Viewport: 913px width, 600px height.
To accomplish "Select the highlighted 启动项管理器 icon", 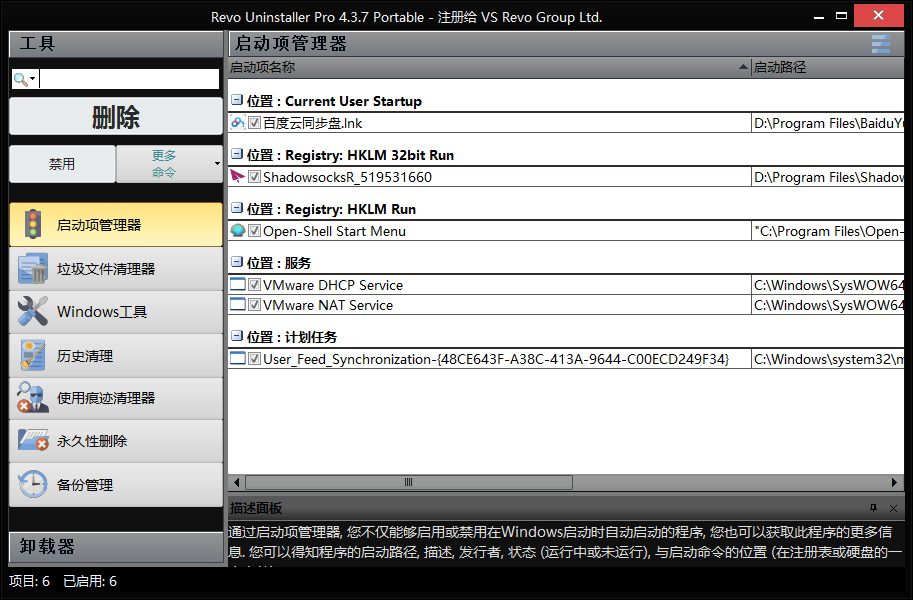I will (31, 225).
